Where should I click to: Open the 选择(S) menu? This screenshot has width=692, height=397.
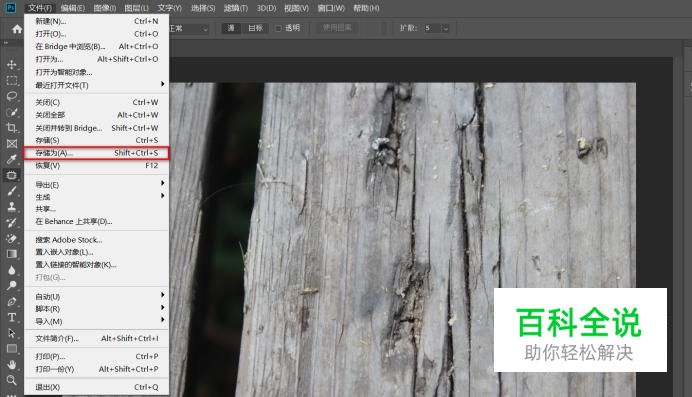click(203, 8)
